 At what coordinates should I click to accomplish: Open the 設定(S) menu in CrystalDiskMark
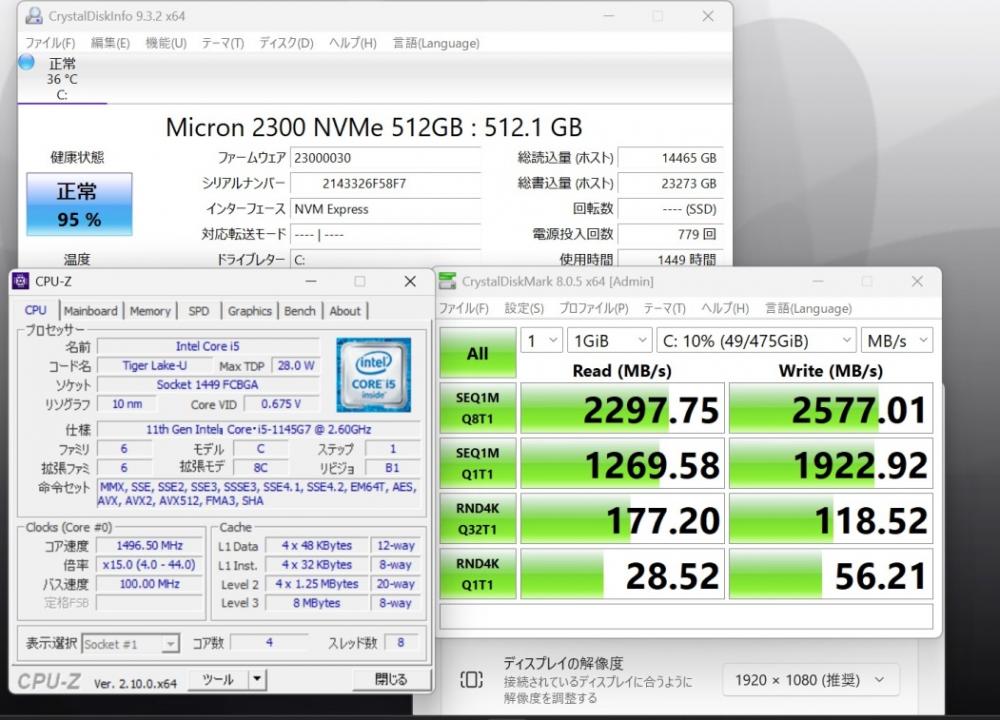pyautogui.click(x=524, y=308)
